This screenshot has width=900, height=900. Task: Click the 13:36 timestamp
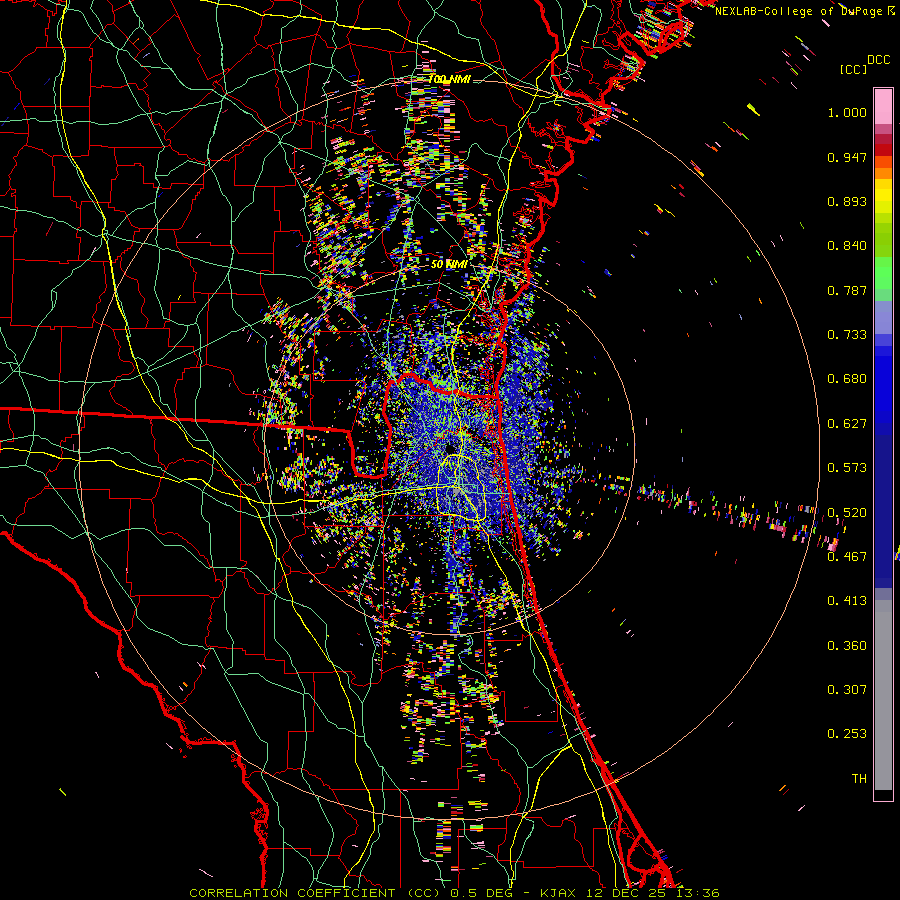697,893
